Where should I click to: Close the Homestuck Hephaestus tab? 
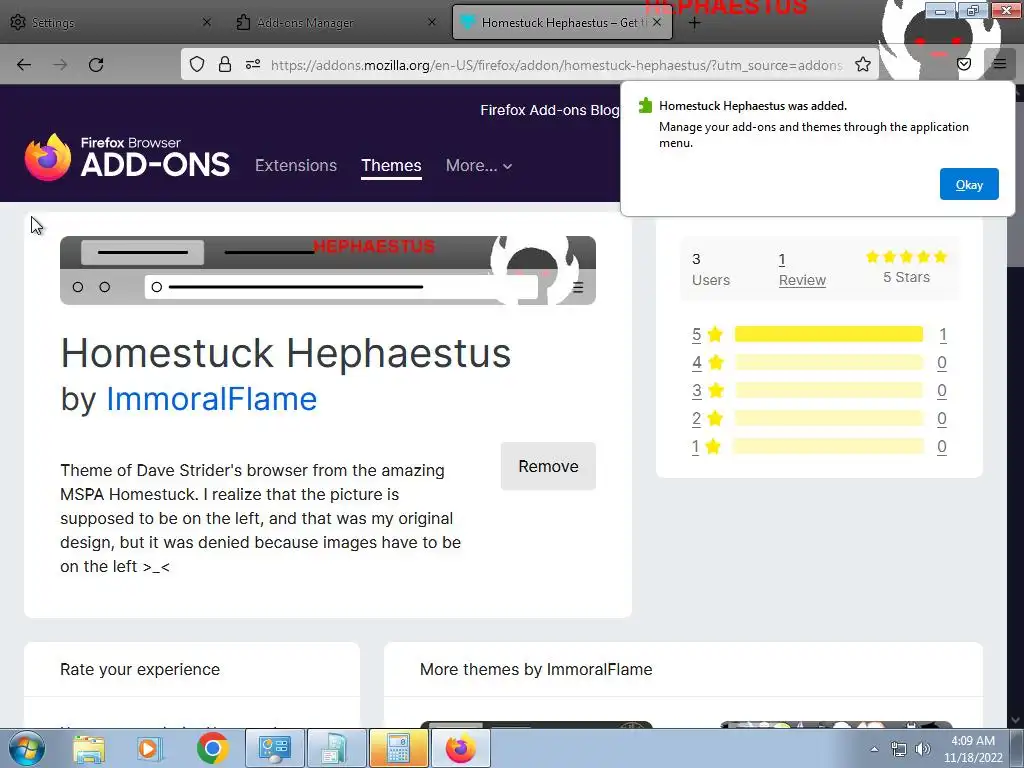[x=657, y=22]
